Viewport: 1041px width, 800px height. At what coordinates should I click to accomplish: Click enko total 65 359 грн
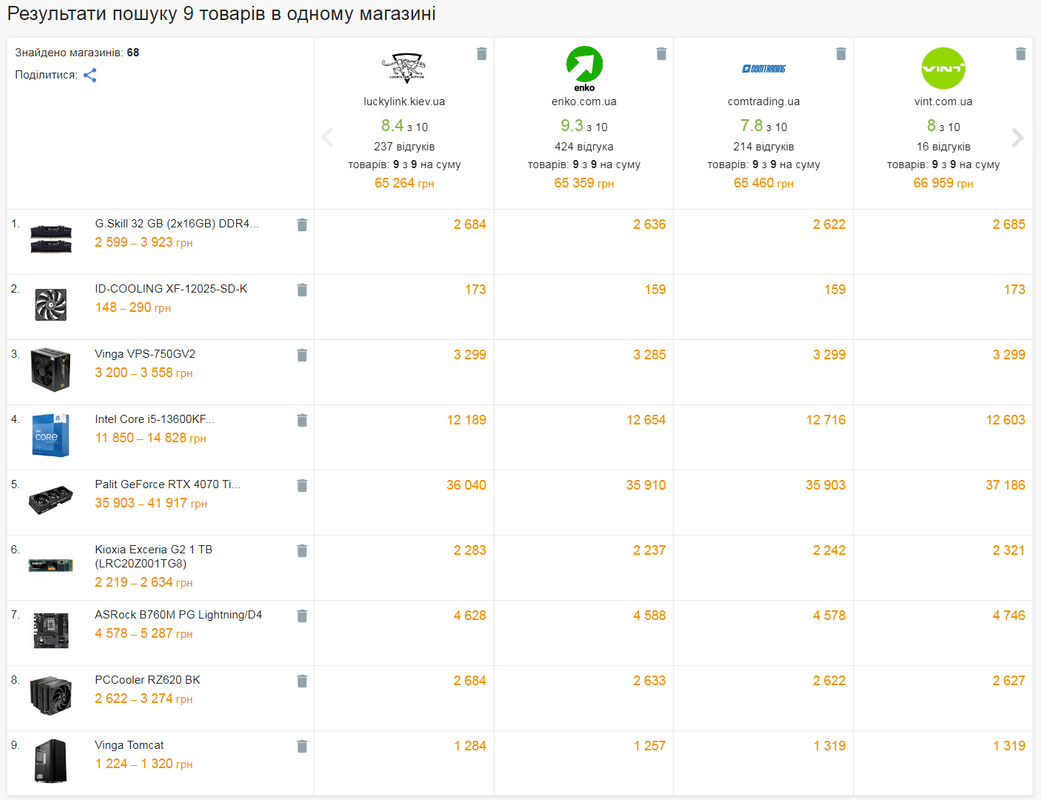point(584,183)
